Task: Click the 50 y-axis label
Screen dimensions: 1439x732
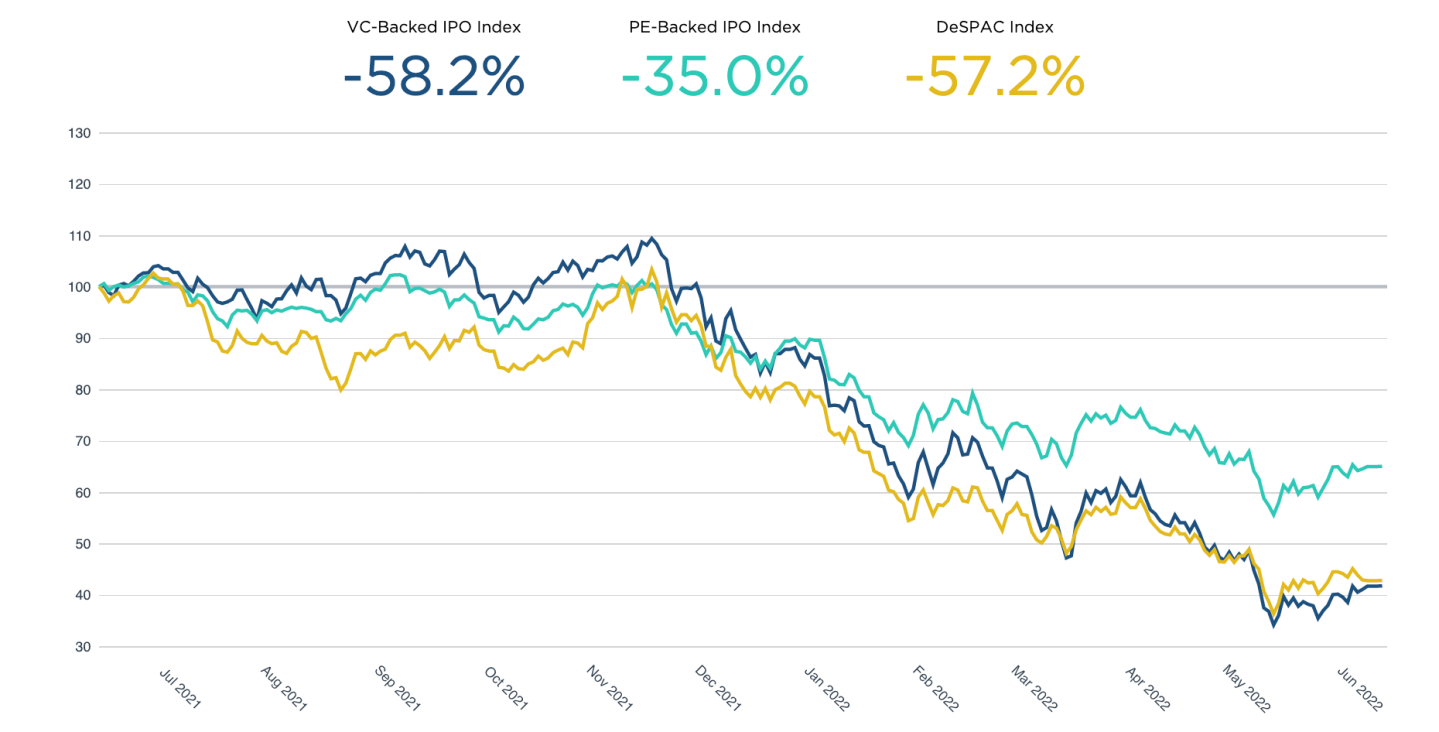Action: click(x=83, y=544)
